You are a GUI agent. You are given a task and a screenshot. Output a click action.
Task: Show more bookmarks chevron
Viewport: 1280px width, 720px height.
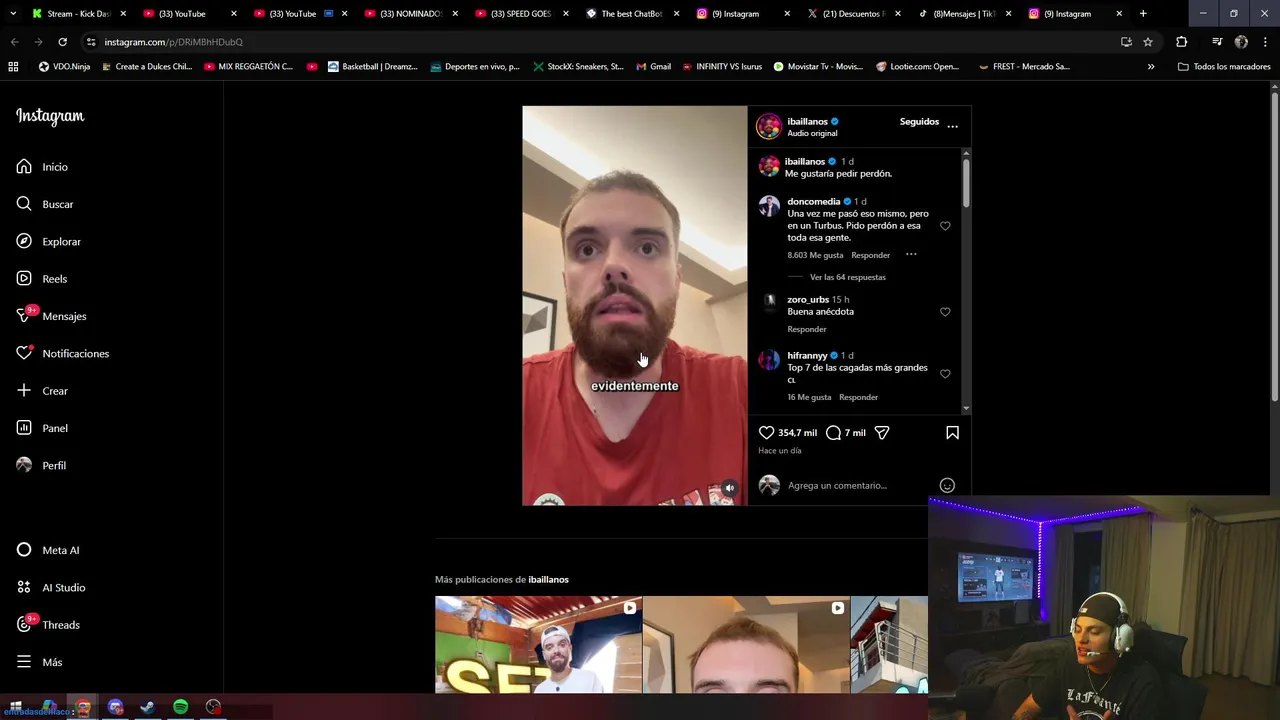[1151, 67]
